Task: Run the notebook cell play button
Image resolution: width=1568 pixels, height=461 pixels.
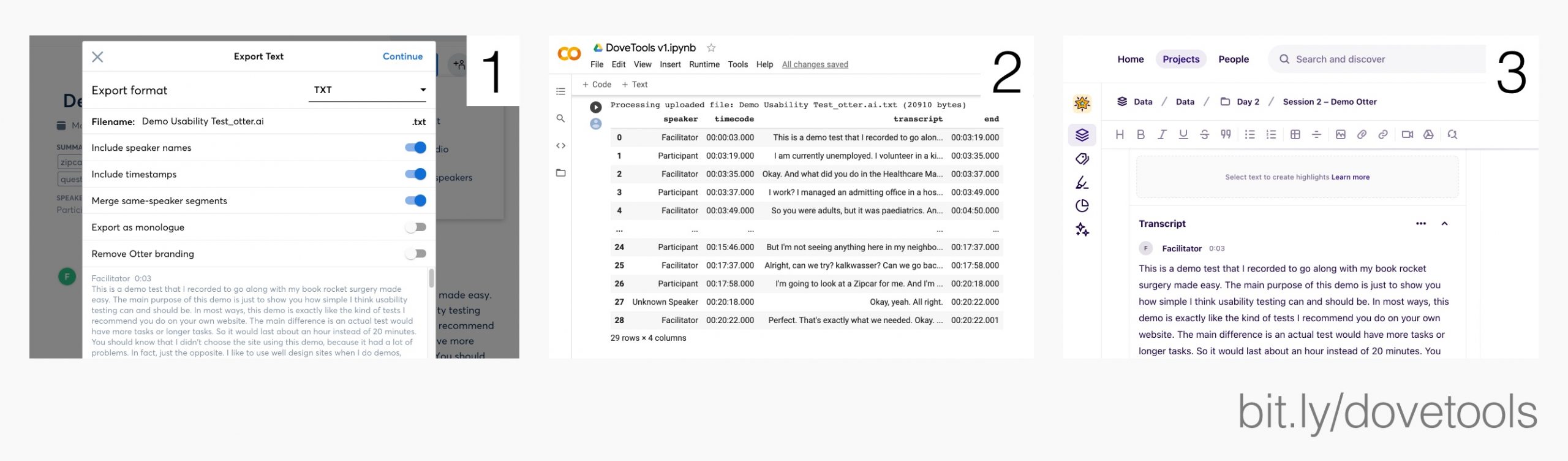Action: point(595,107)
